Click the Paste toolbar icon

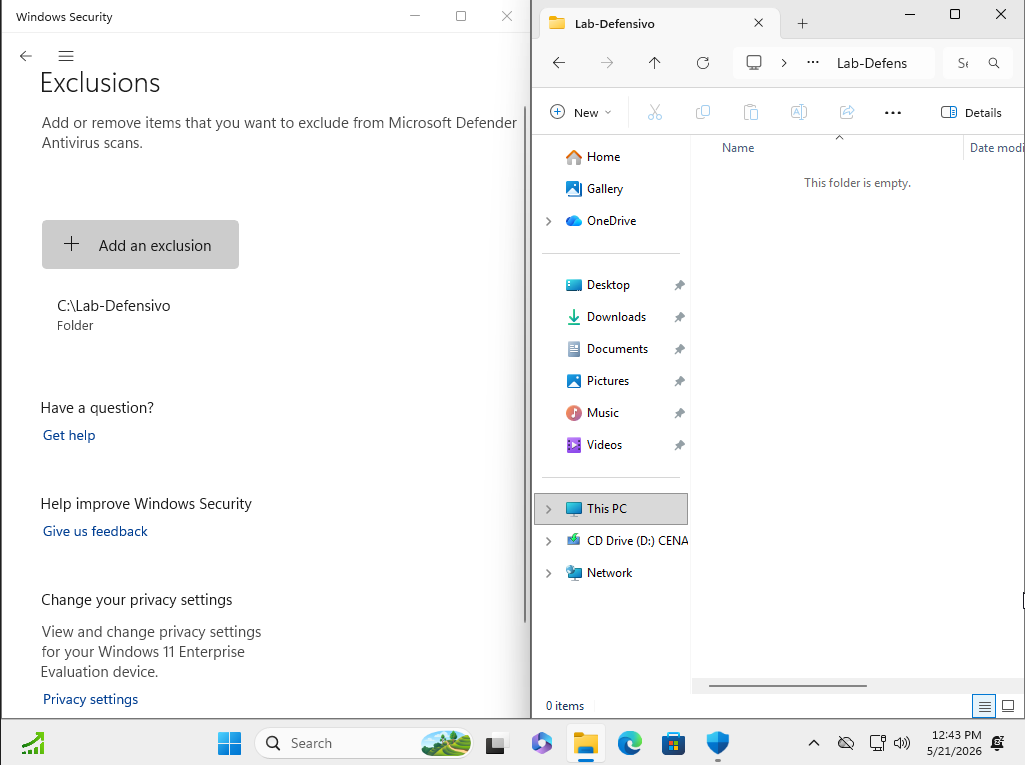click(750, 112)
